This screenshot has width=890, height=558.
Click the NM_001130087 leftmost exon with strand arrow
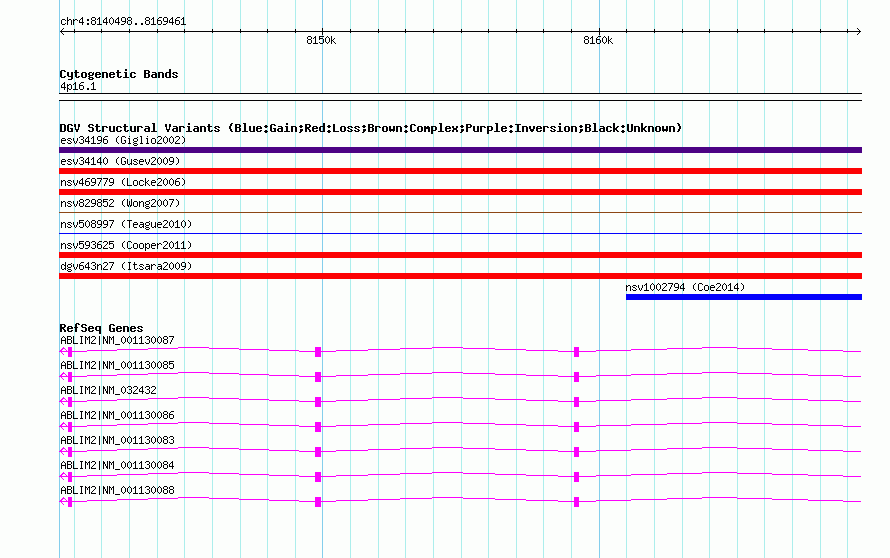[x=66, y=352]
